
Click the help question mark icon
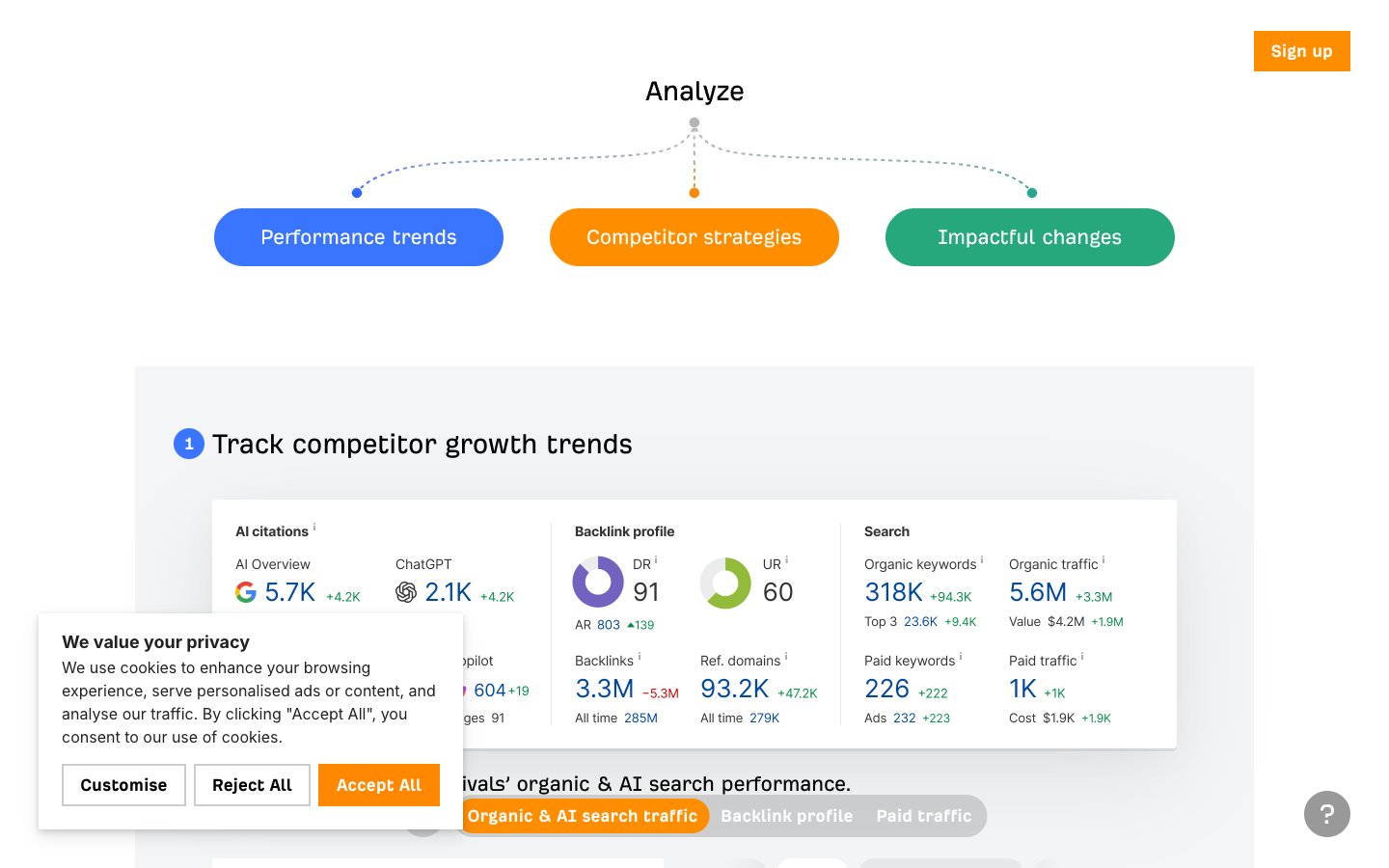click(1326, 814)
